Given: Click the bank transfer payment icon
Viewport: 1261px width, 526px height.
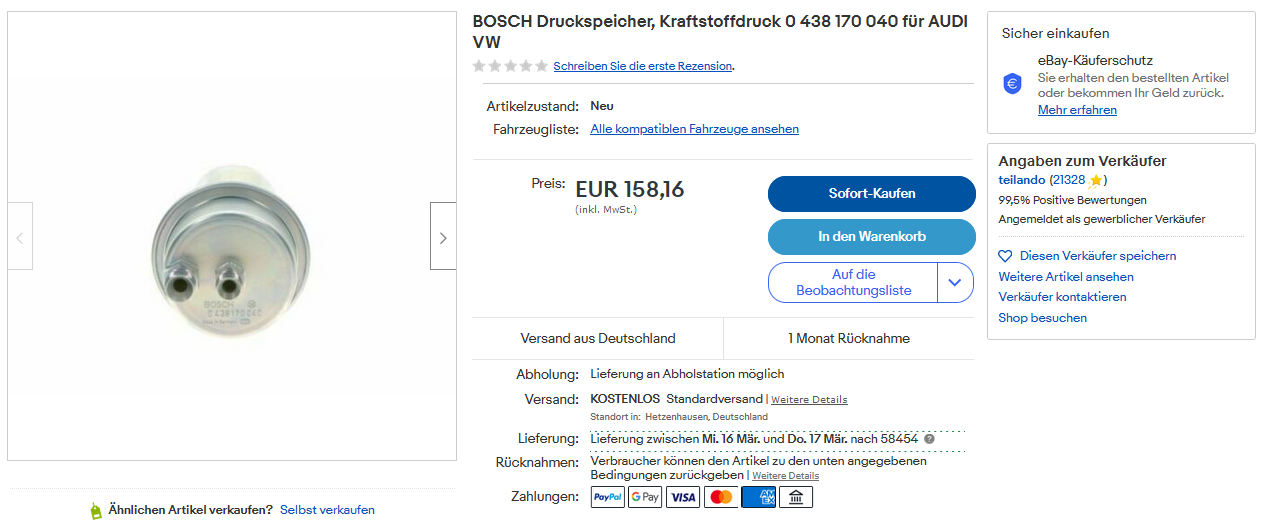Looking at the screenshot, I should click(796, 497).
